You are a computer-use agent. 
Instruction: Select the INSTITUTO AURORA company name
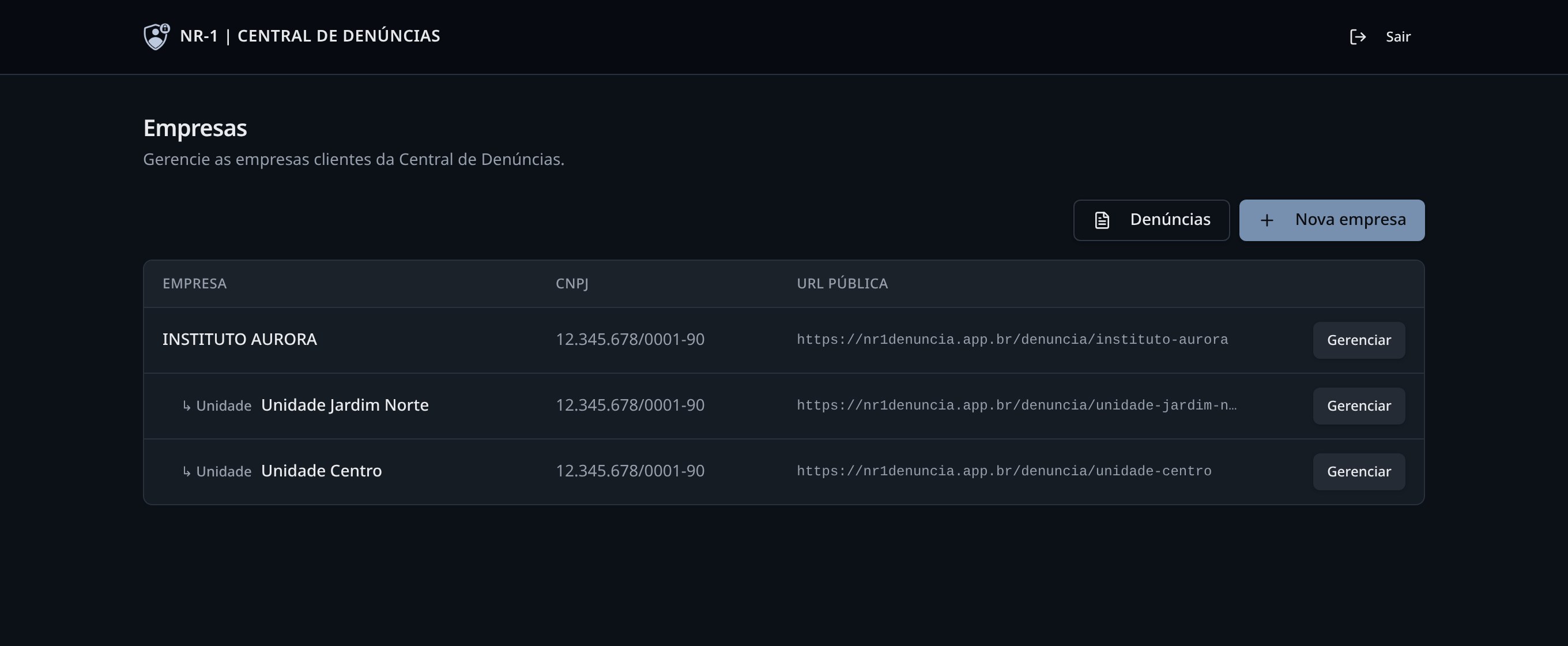click(240, 340)
